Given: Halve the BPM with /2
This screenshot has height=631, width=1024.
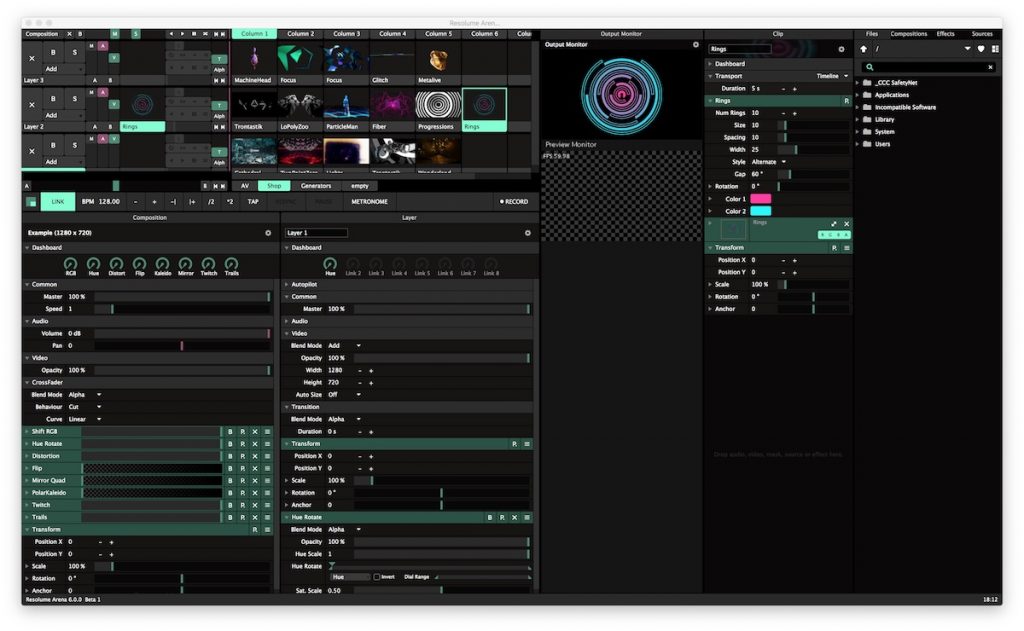Looking at the screenshot, I should click(x=211, y=202).
